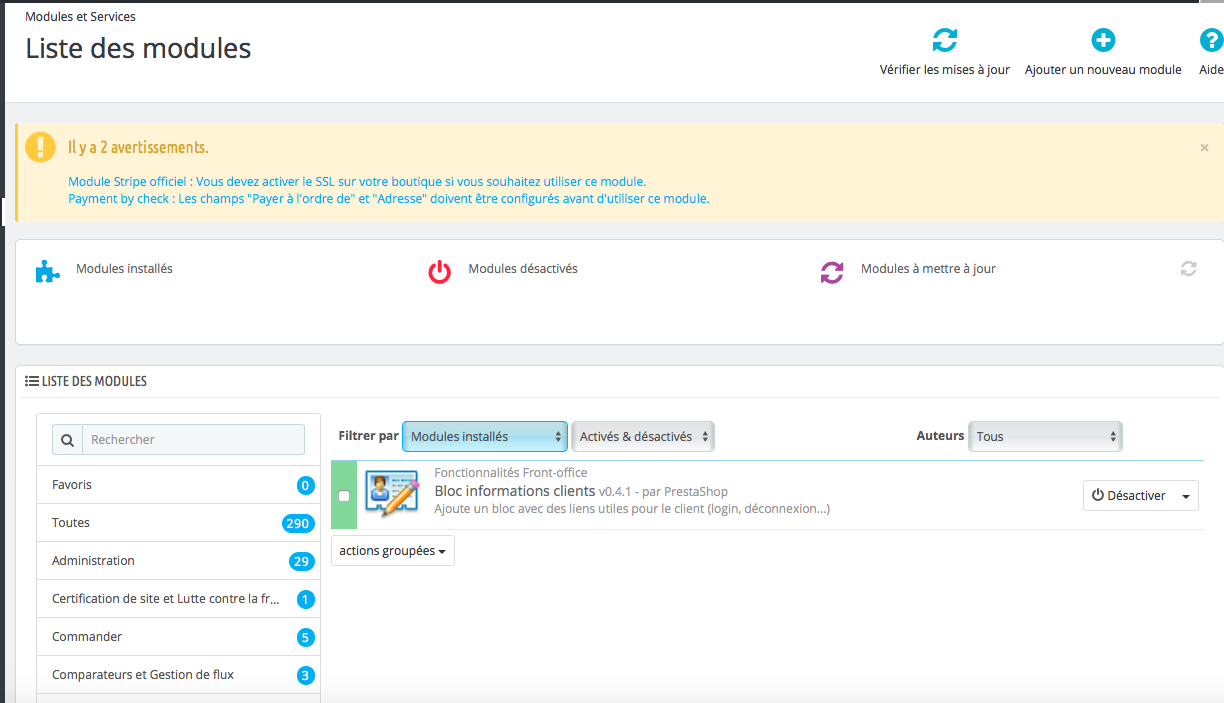Viewport: 1224px width, 703px height.
Task: Click the Rechercher search field
Action: tap(193, 440)
